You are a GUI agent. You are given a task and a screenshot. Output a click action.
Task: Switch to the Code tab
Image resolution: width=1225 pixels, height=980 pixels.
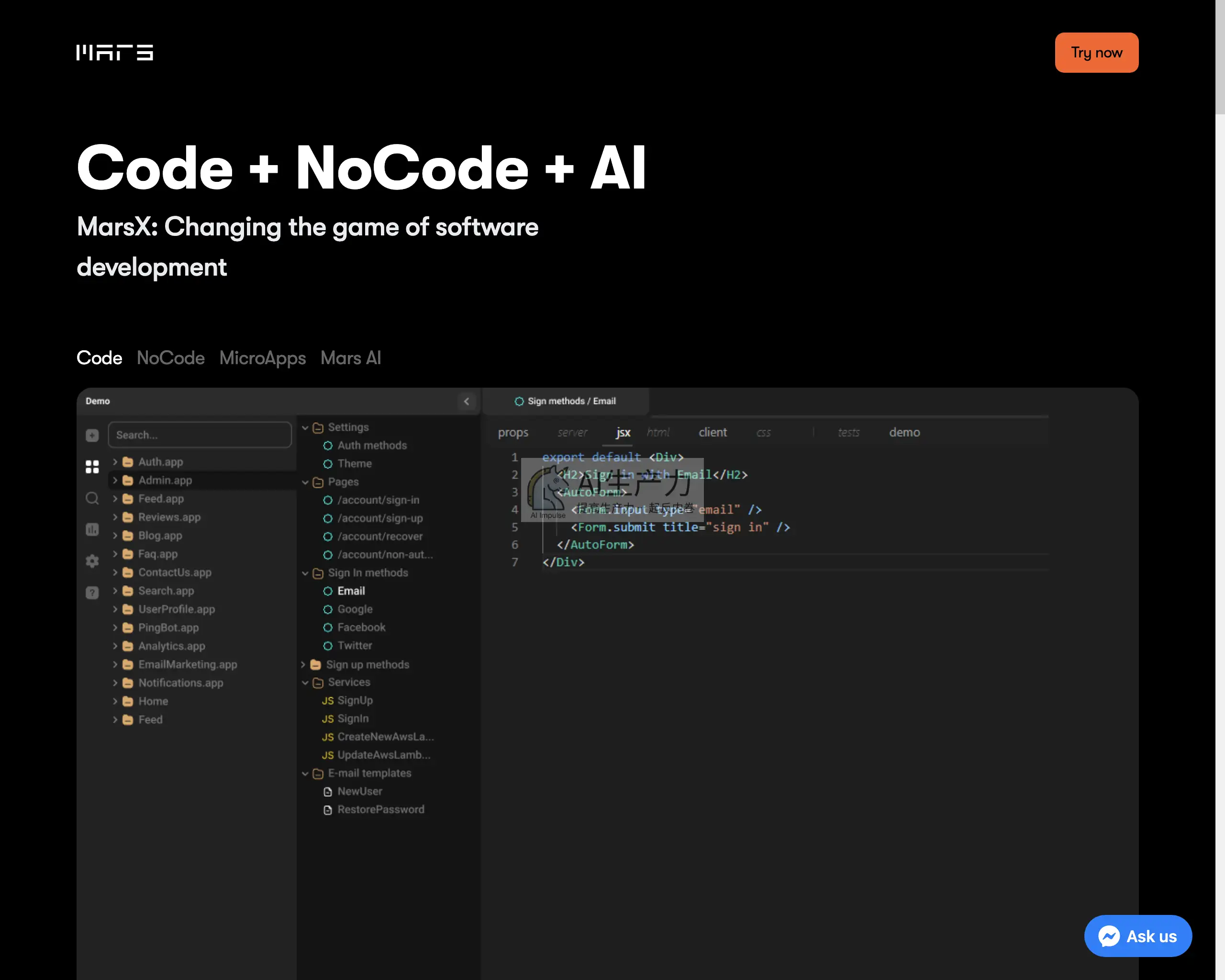[x=100, y=358]
